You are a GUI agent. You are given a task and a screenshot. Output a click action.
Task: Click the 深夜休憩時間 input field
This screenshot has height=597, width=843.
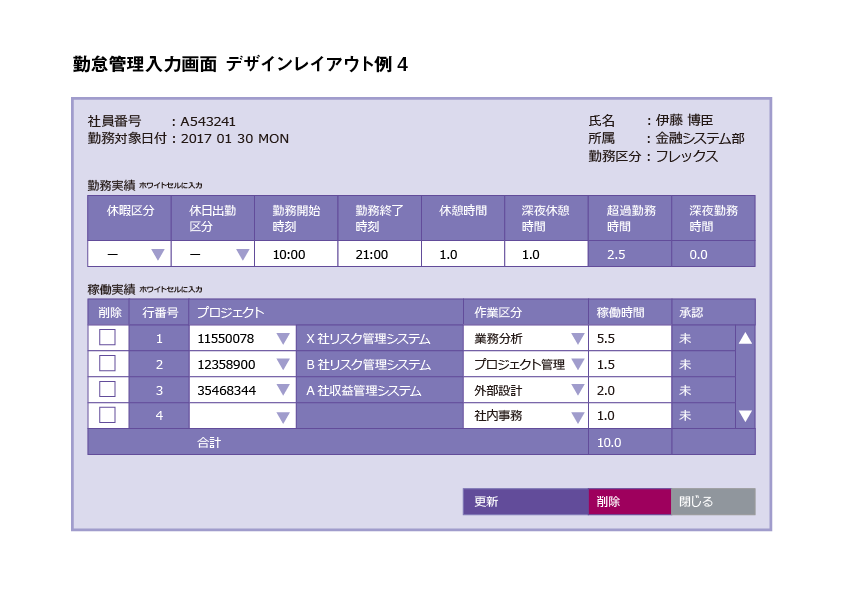pos(546,254)
